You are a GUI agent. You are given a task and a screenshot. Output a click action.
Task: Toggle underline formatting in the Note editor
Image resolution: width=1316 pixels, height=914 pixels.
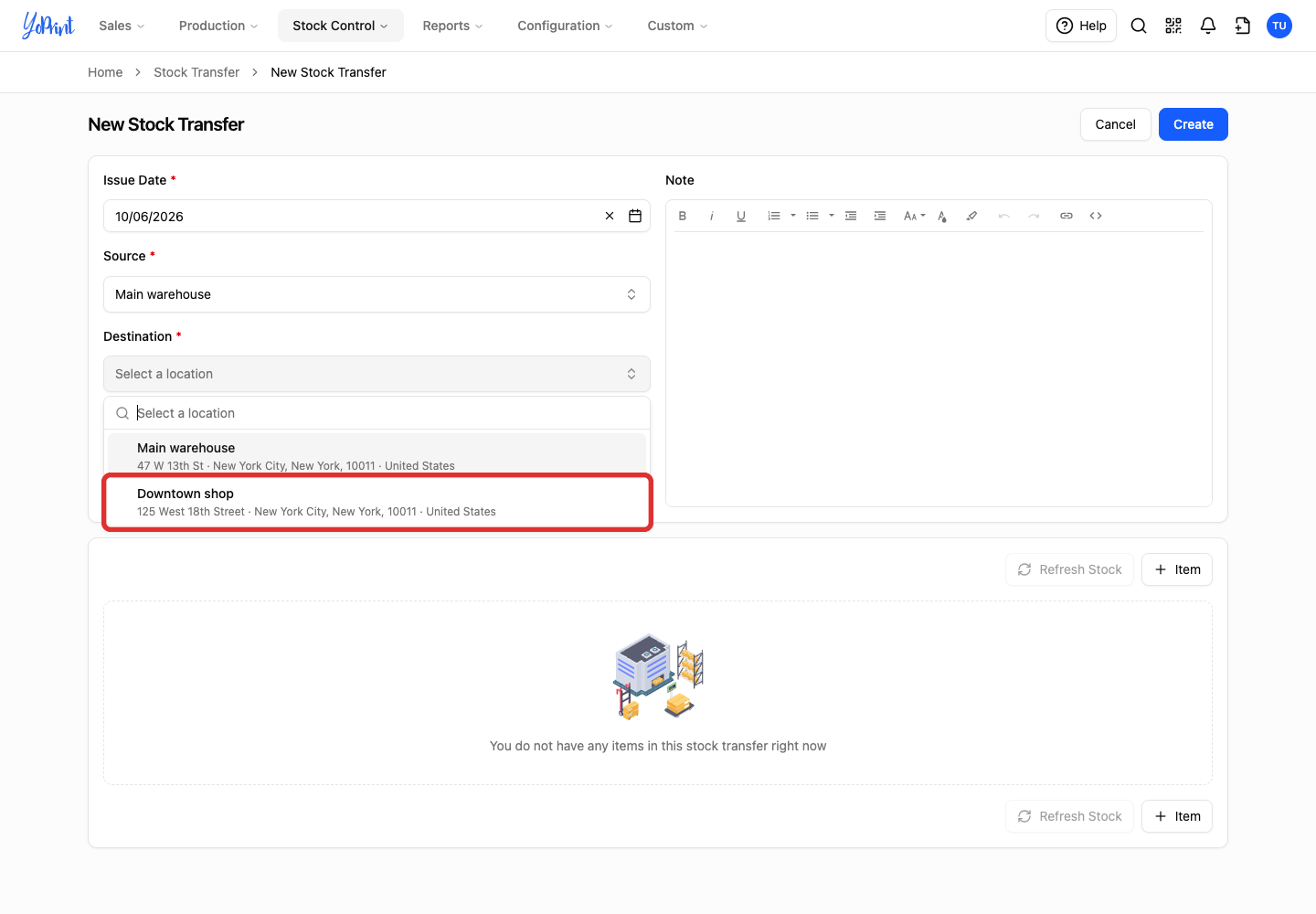[x=741, y=216]
